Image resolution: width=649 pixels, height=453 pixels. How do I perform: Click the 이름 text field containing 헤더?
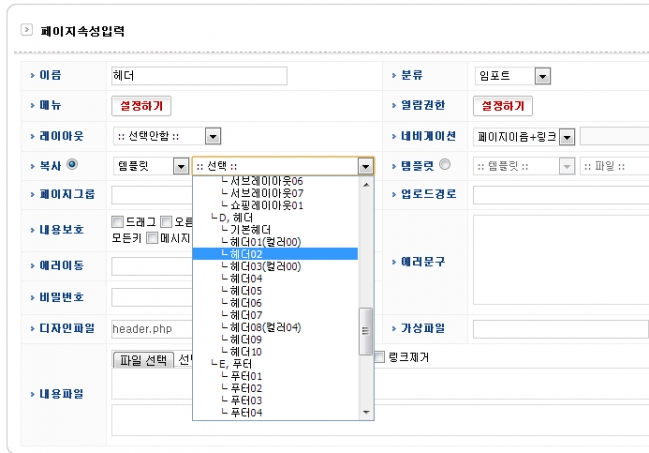pyautogui.click(x=199, y=76)
